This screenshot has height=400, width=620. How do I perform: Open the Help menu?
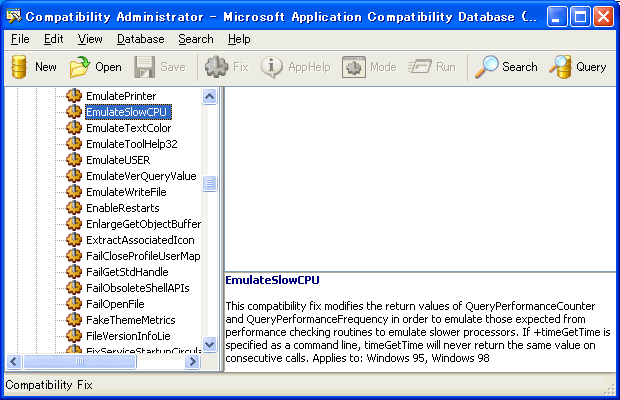pyautogui.click(x=239, y=39)
